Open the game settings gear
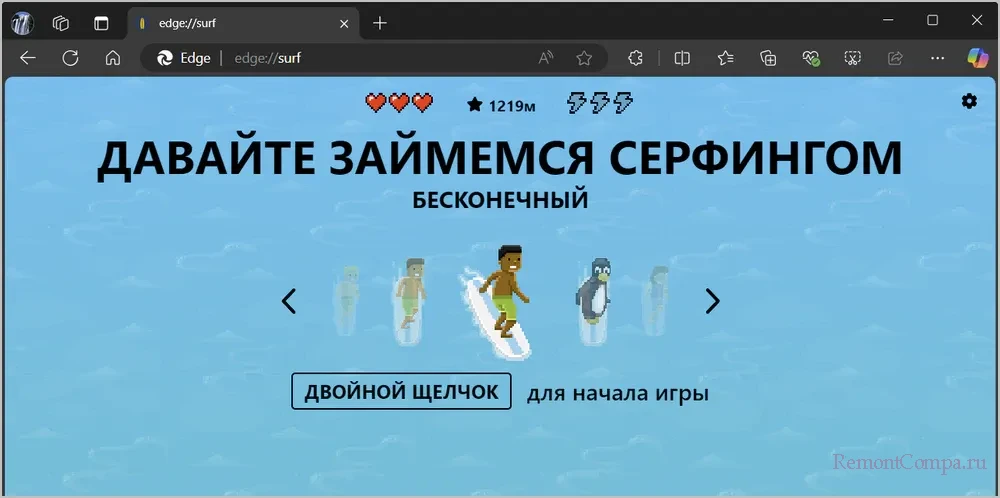The image size is (1000, 498). pos(968,101)
